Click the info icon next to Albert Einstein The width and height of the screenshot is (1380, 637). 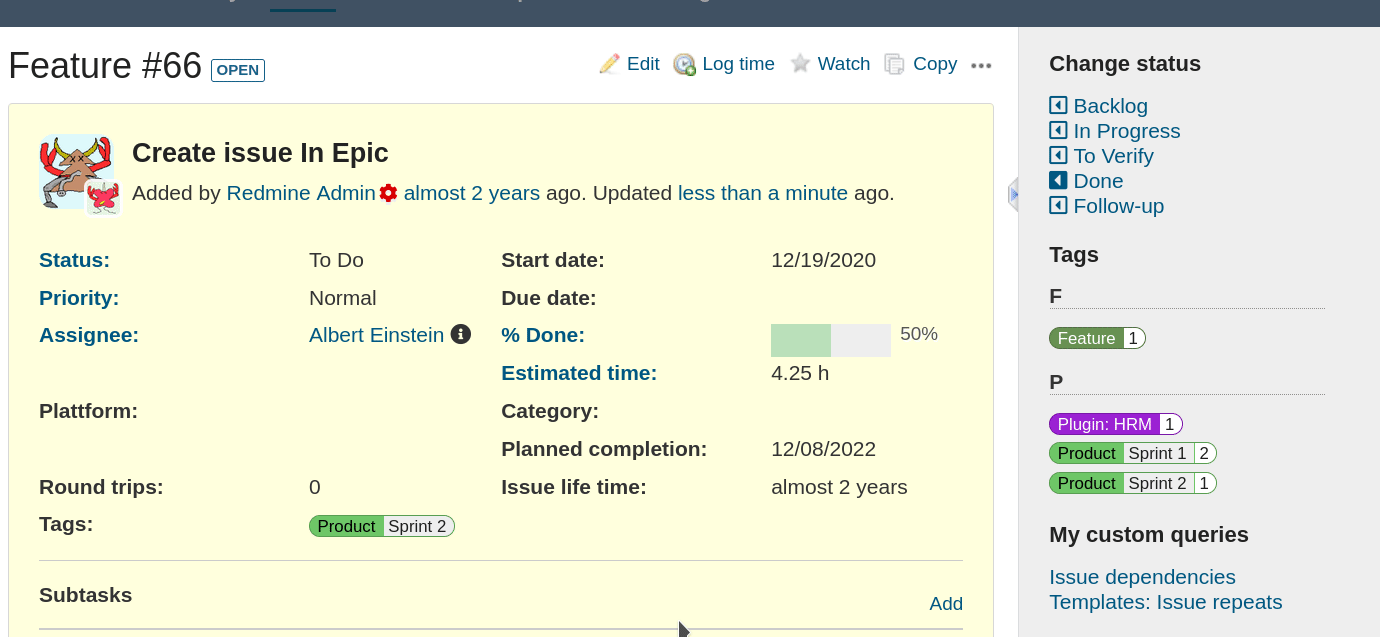click(x=461, y=334)
